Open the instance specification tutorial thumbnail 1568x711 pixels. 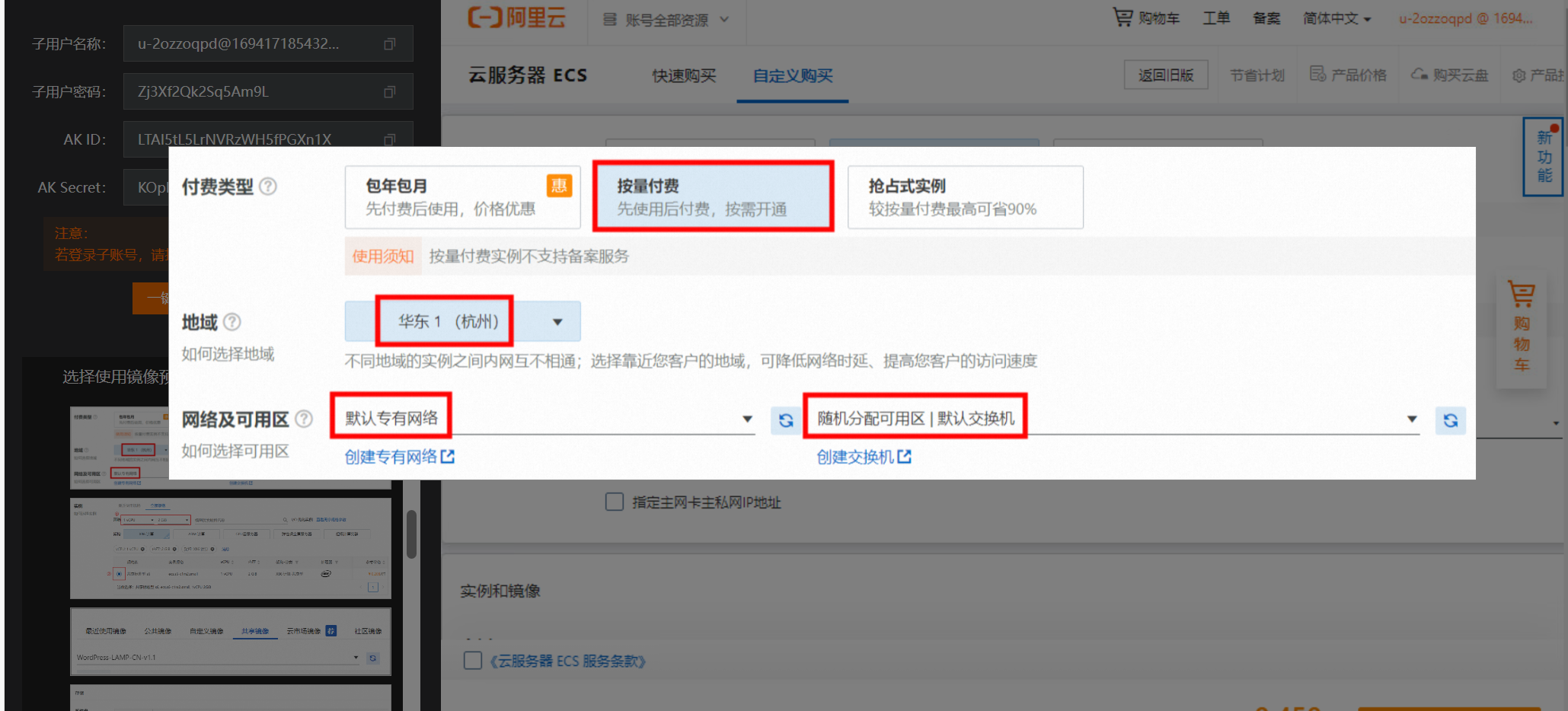230,548
